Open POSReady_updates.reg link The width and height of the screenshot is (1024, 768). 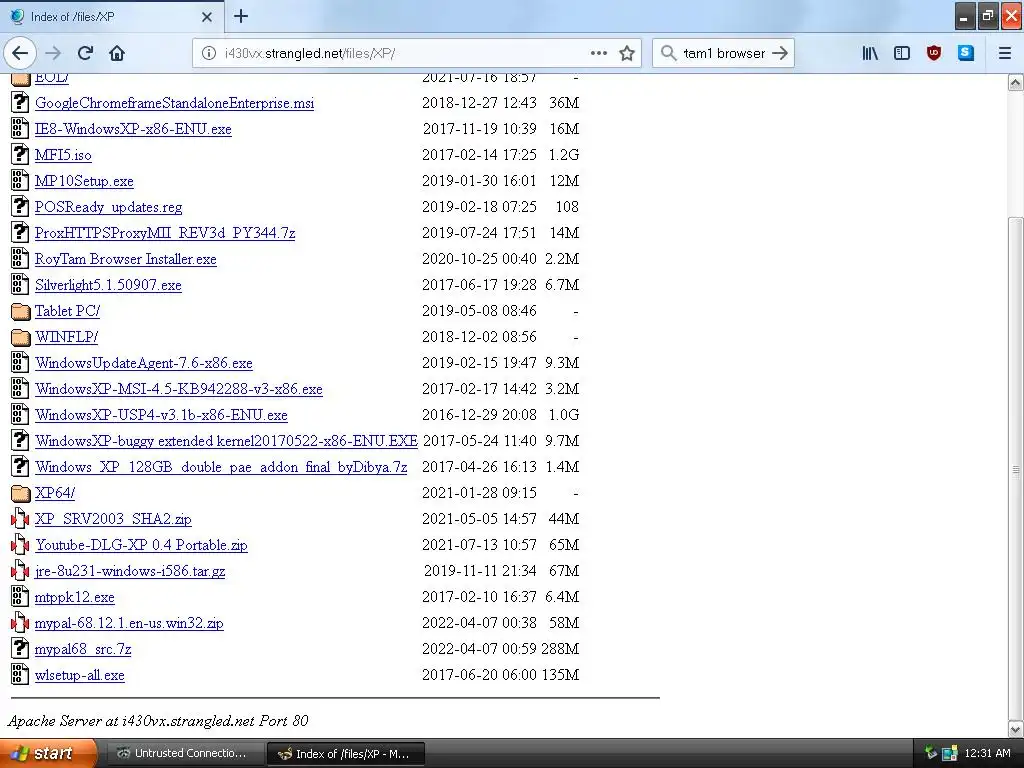(108, 207)
